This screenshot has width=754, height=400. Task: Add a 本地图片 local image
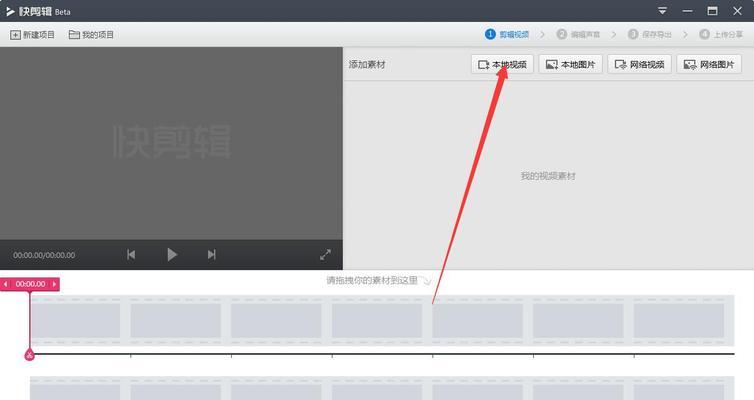coord(571,64)
